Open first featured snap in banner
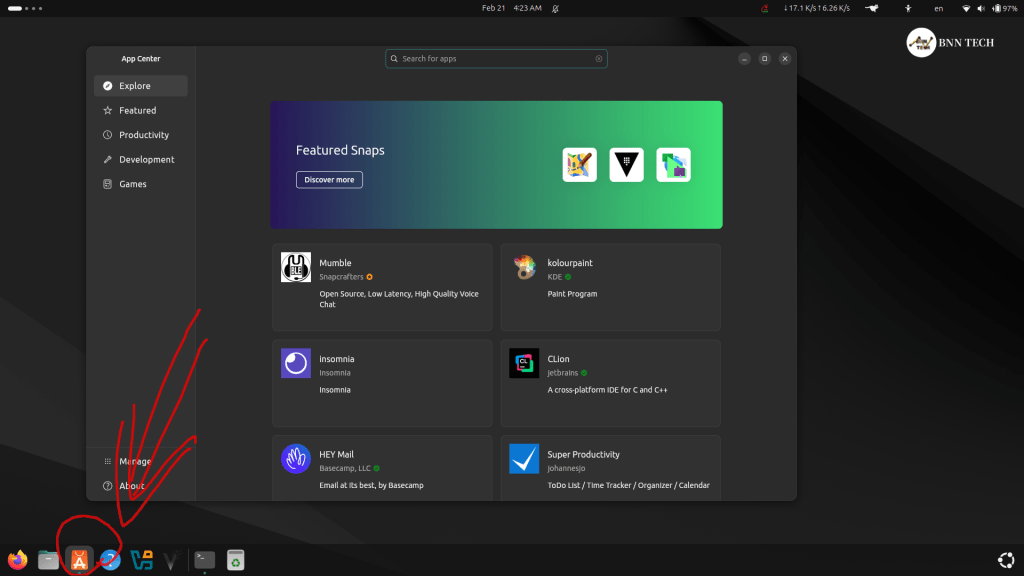 point(580,165)
